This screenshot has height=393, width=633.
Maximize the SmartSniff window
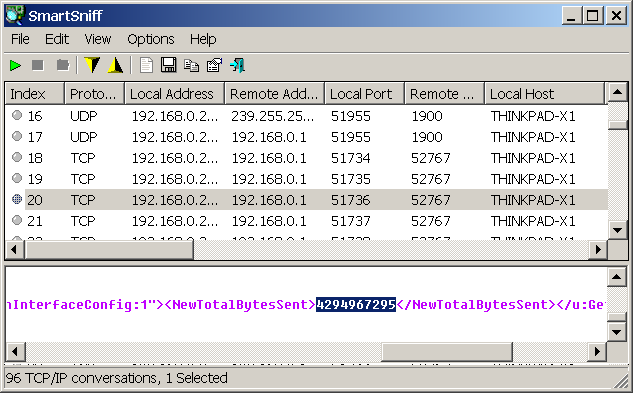click(593, 16)
